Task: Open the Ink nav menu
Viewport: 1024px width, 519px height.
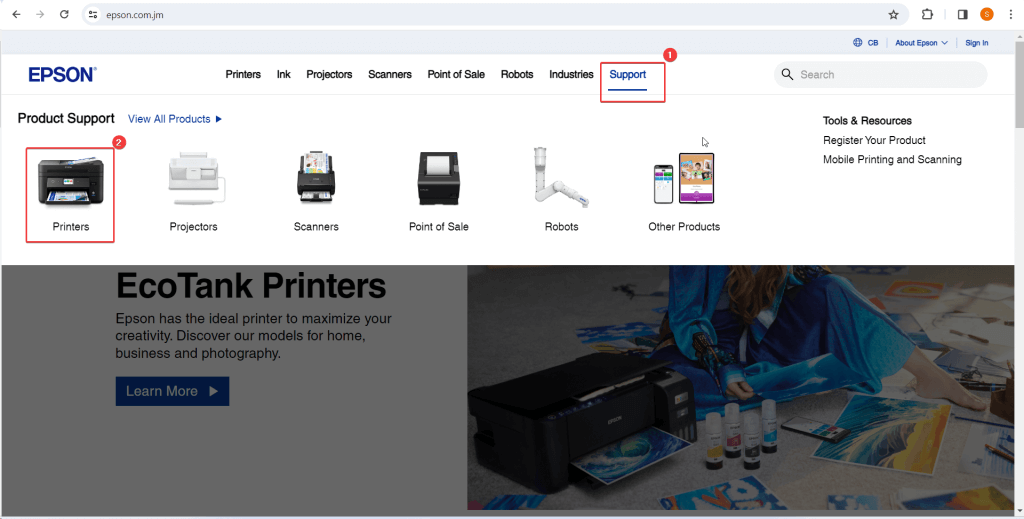Action: coord(283,74)
